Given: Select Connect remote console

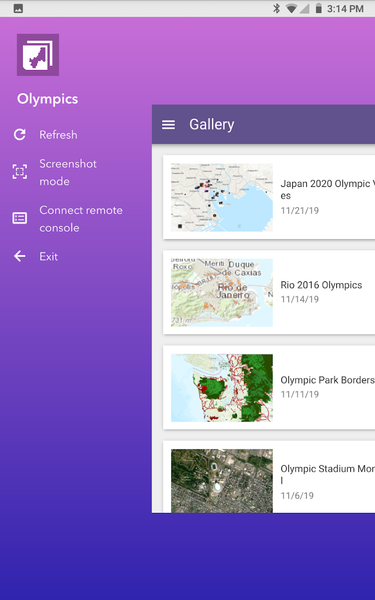Looking at the screenshot, I should pyautogui.click(x=81, y=218).
